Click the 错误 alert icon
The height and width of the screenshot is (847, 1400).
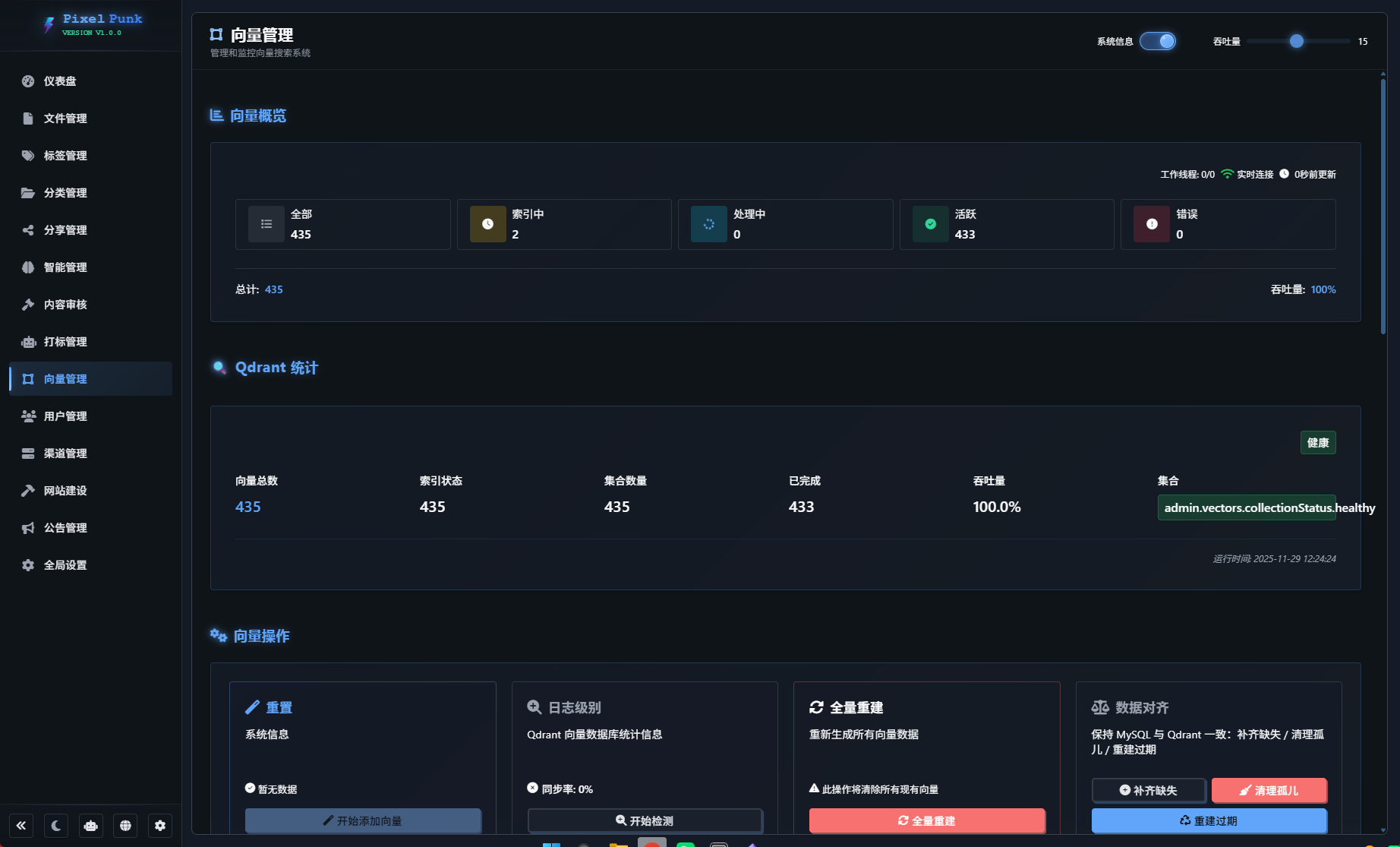point(1152,224)
